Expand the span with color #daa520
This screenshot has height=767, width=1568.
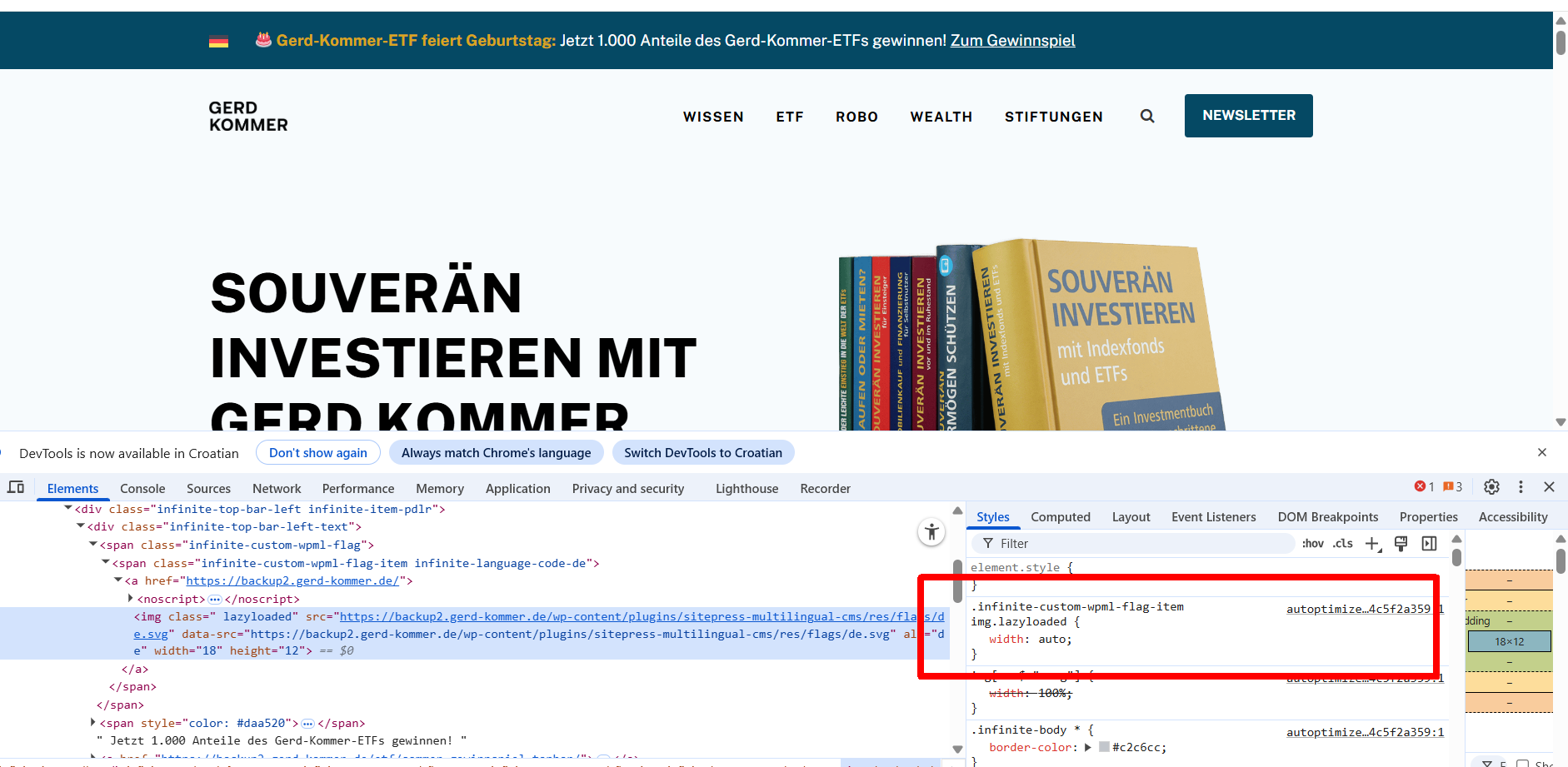pyautogui.click(x=93, y=723)
